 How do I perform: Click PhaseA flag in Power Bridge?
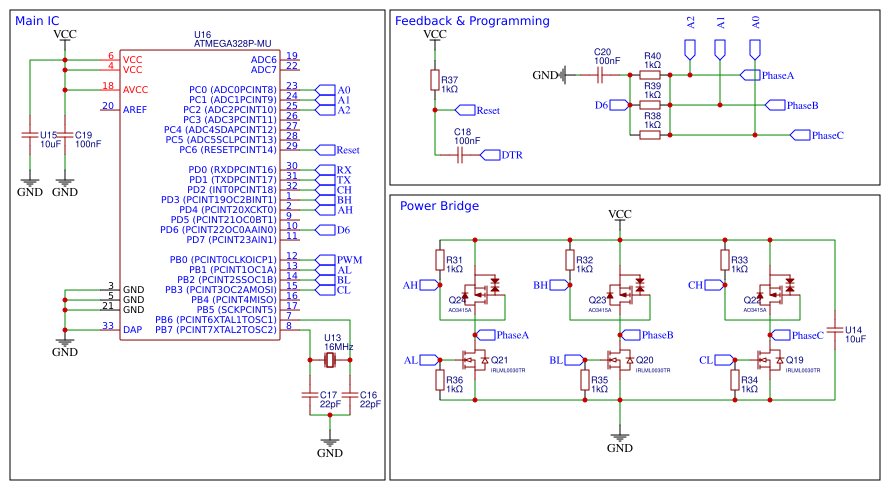pyautogui.click(x=485, y=335)
